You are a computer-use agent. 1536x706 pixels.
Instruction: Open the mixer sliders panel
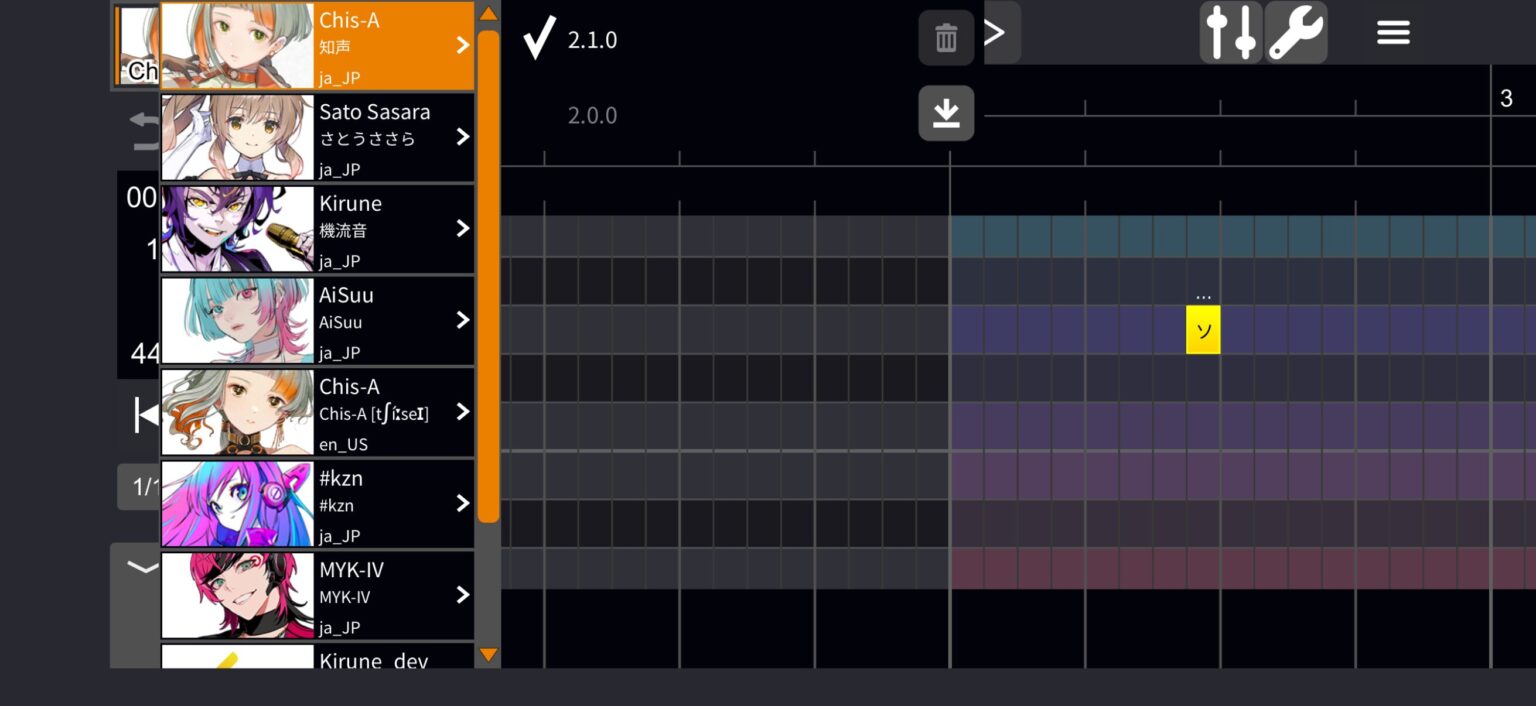coord(1229,32)
